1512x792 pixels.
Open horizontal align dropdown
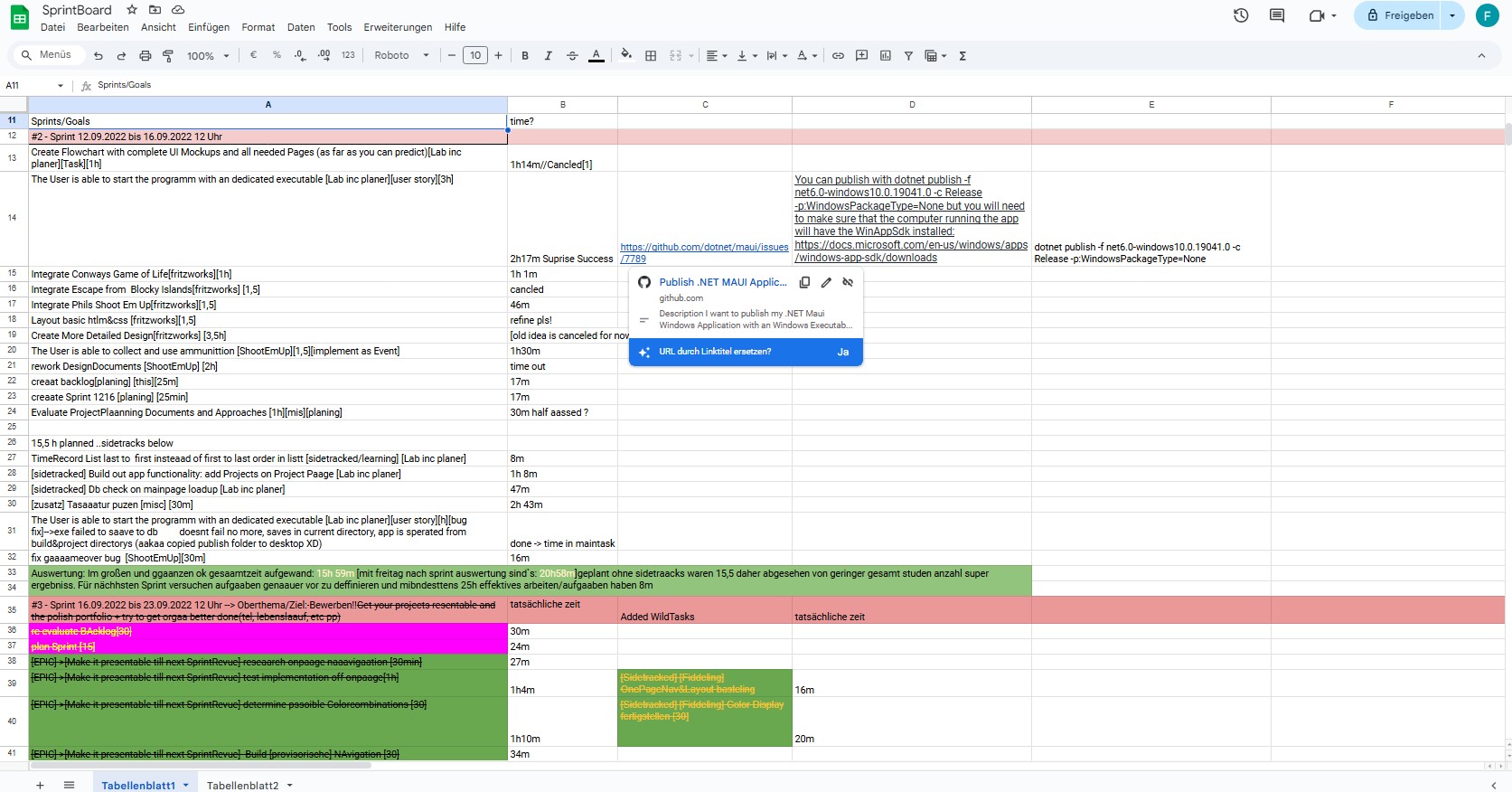coord(717,55)
